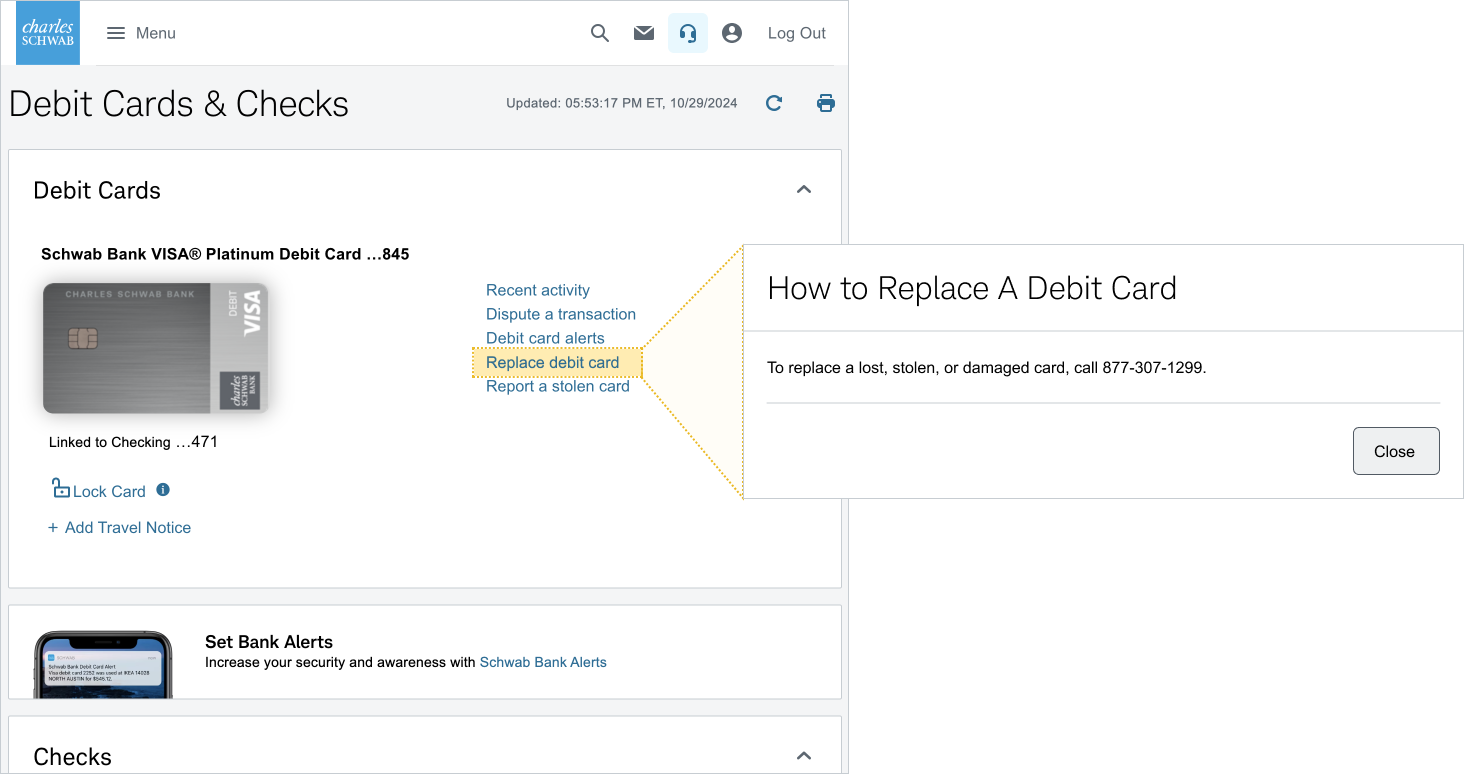The image size is (1464, 774).
Task: Open the search magnifier icon
Action: 600,33
